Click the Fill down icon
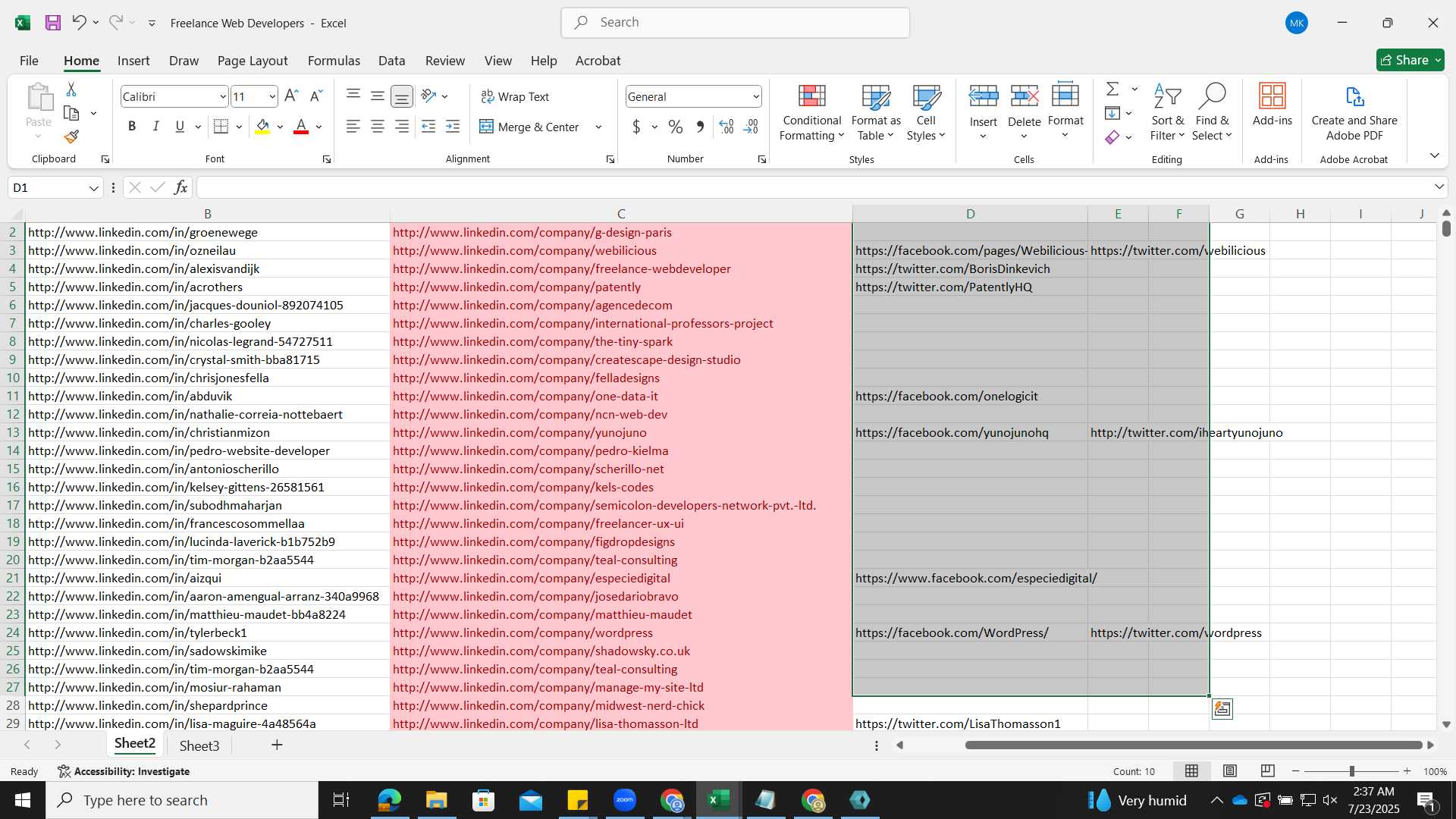The width and height of the screenshot is (1456, 819). pyautogui.click(x=1112, y=113)
